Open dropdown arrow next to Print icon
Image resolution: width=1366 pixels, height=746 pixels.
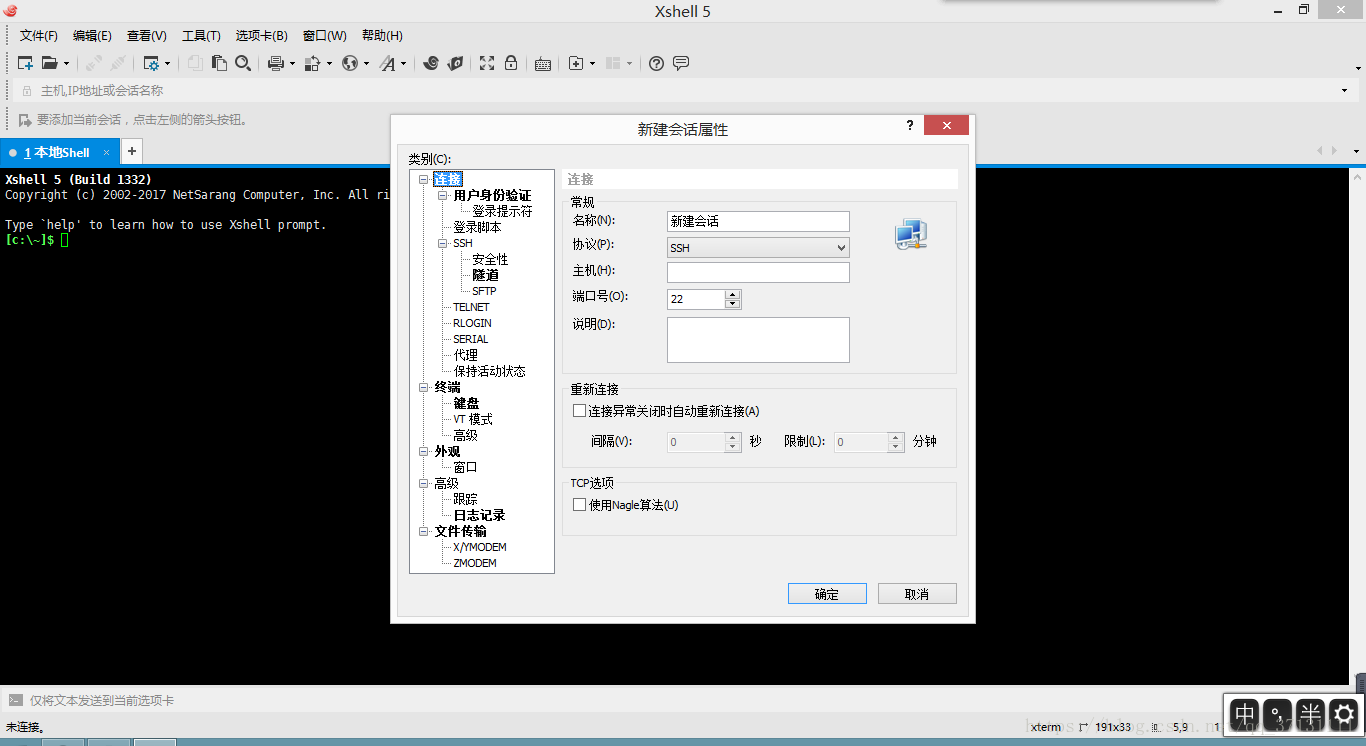292,64
